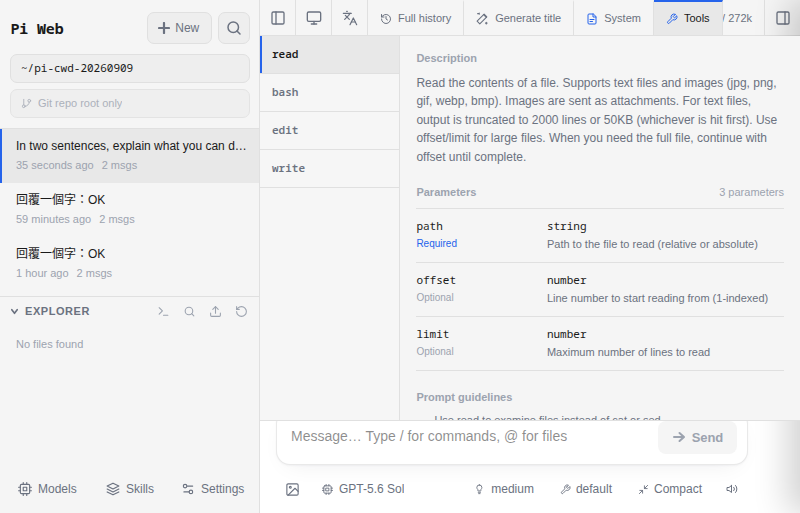Screen dimensions: 800x513
Task: Click the 272k context usage indicator
Action: (738, 18)
